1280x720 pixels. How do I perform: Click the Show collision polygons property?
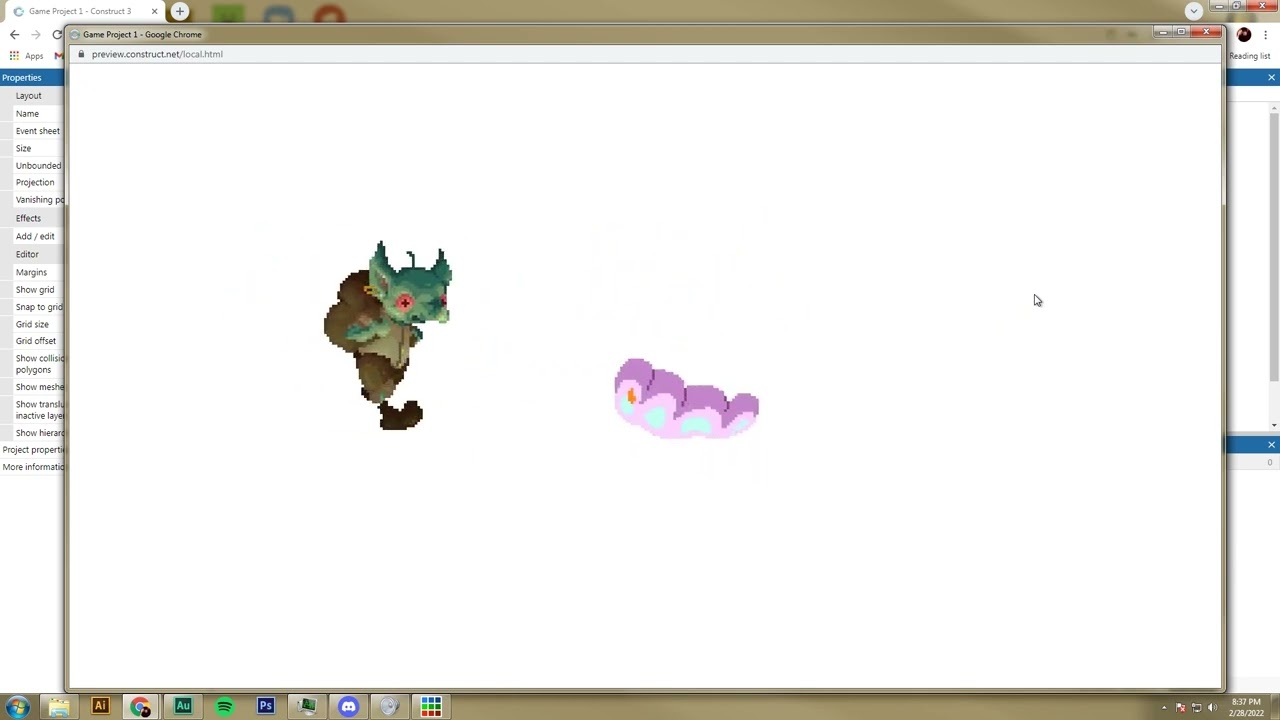tap(32, 364)
